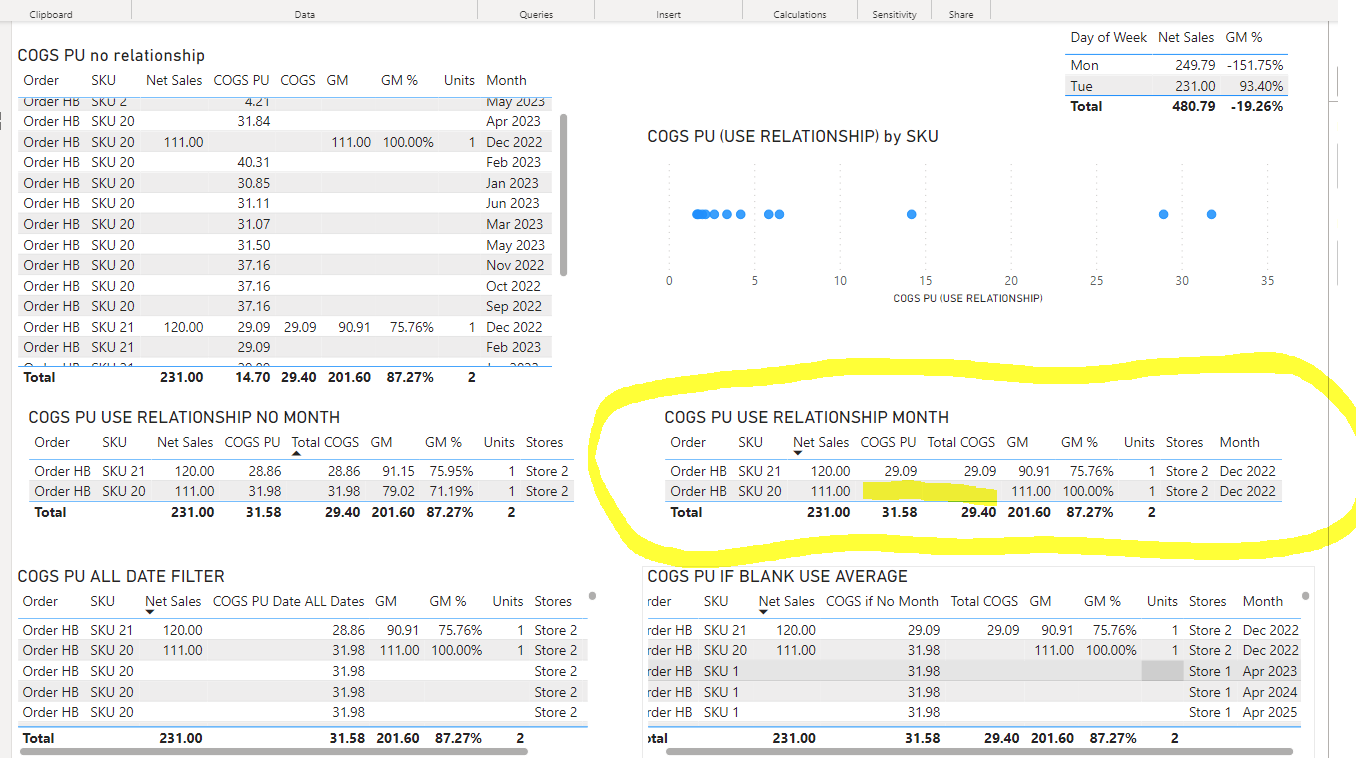
Task: Click the COGS PU (USE RELATIONSHIP) by SKU chart title
Action: tap(793, 136)
